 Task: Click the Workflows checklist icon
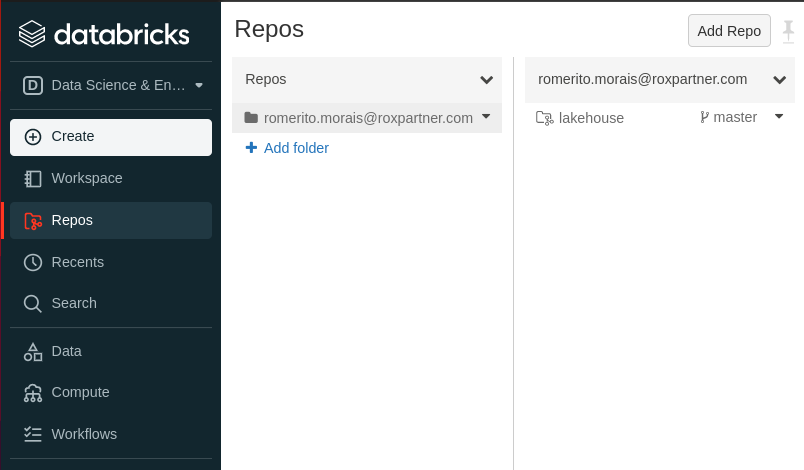click(x=33, y=434)
